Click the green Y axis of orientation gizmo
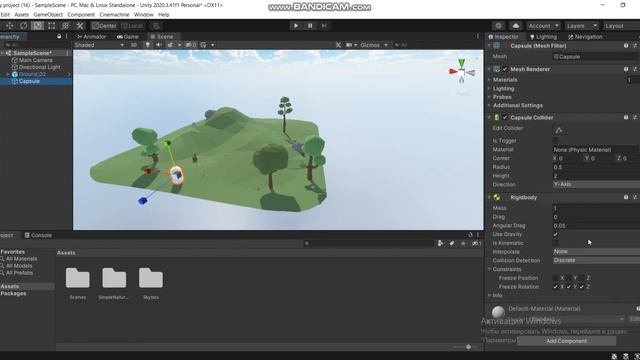This screenshot has width=640, height=360. click(461, 63)
